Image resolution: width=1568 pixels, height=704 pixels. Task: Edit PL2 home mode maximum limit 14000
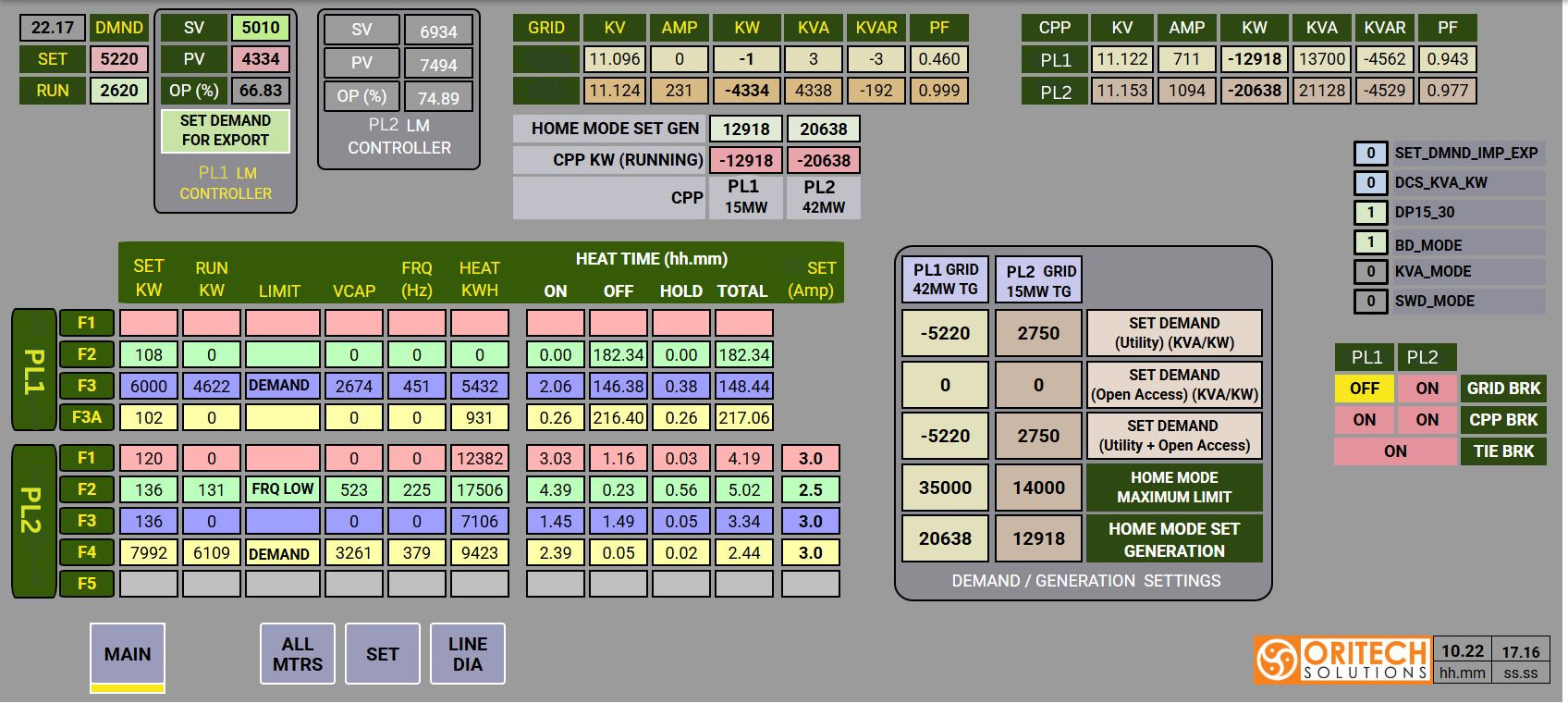coord(1038,488)
